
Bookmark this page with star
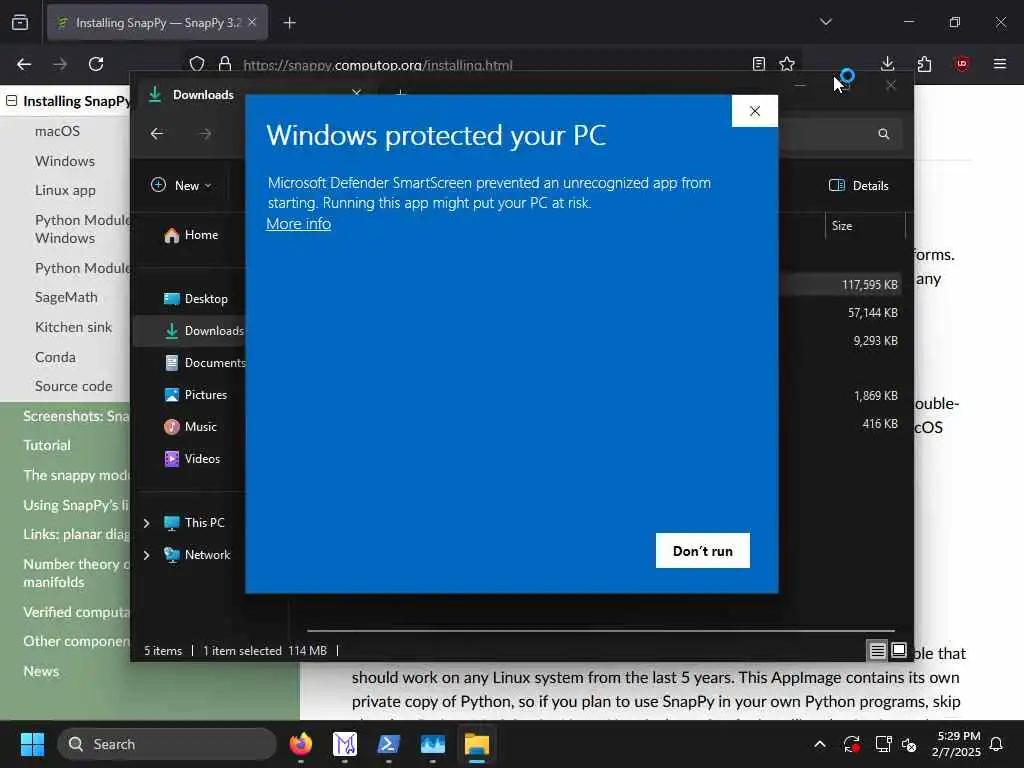point(787,64)
